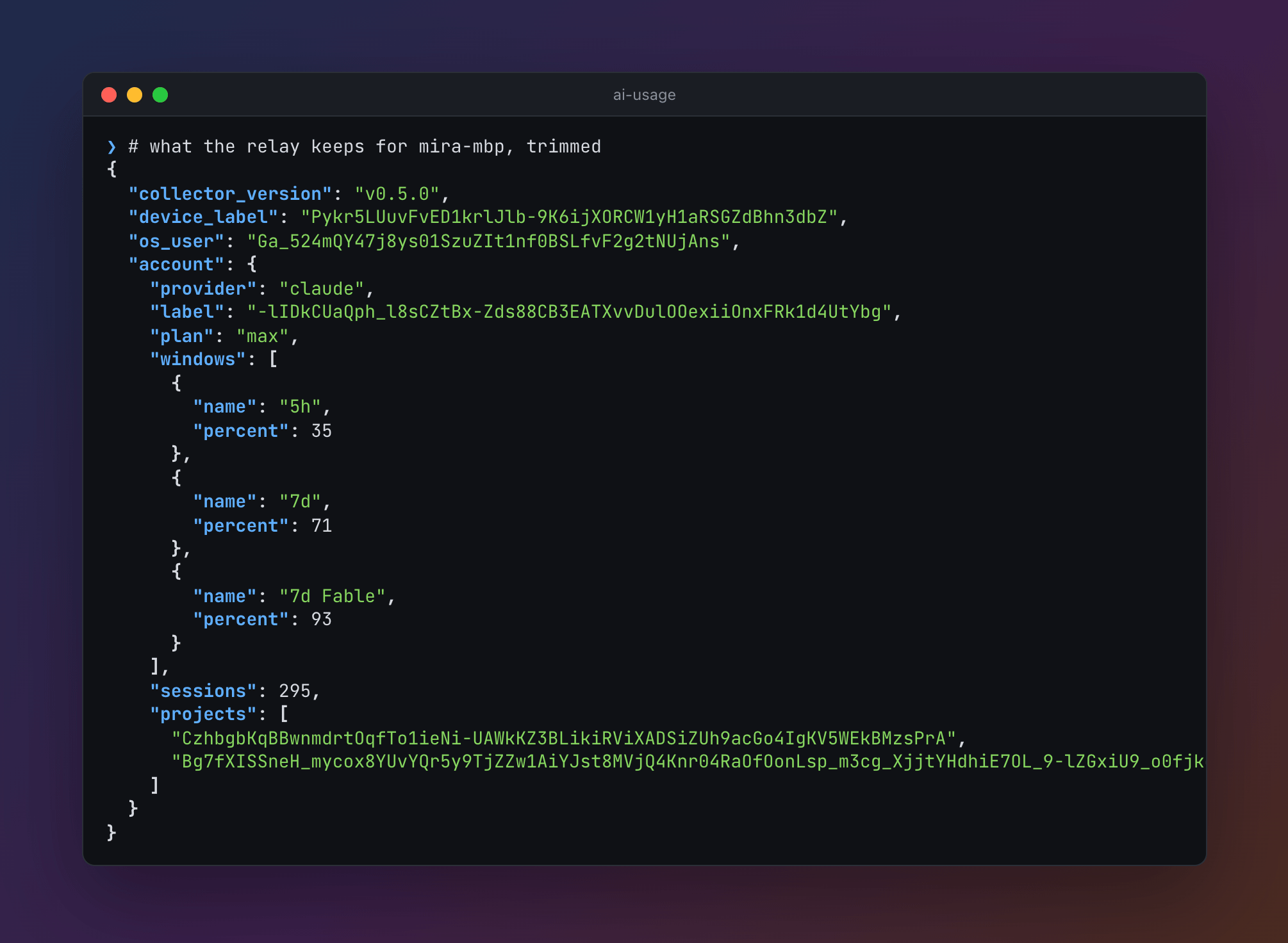This screenshot has width=1288, height=943.
Task: Click the "v0.5.0" version value
Action: [x=397, y=193]
